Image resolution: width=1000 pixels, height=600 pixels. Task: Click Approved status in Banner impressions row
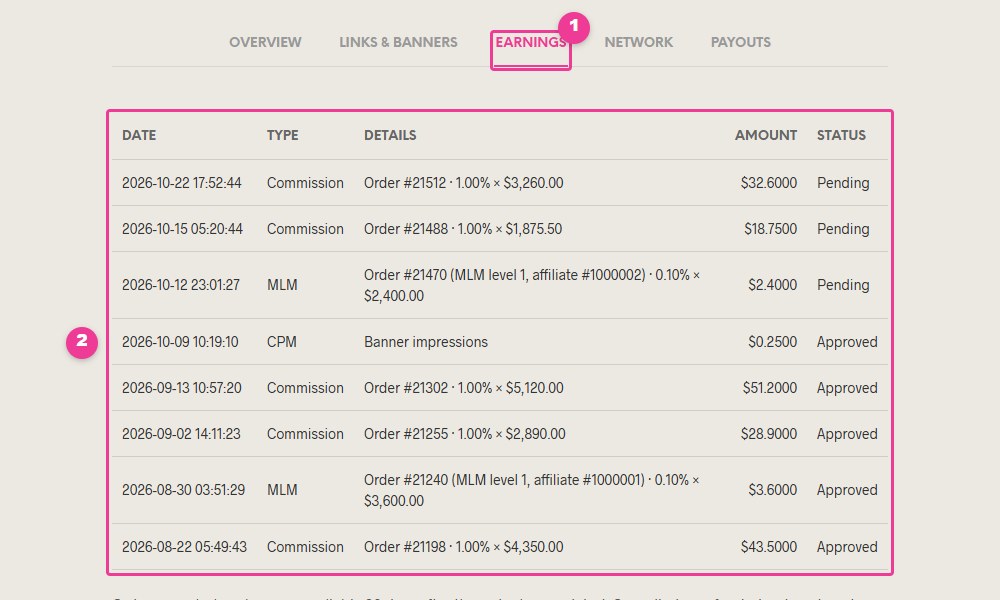[847, 342]
